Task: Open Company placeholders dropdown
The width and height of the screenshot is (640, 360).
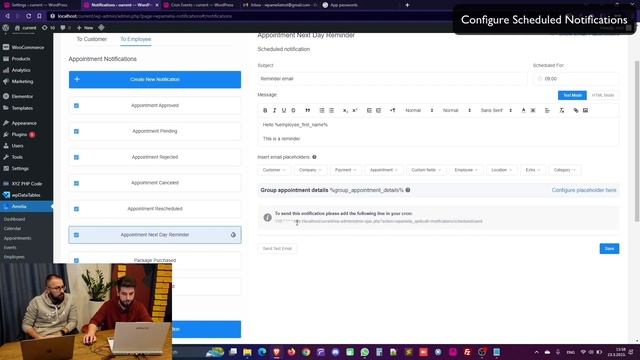Action: pos(310,170)
